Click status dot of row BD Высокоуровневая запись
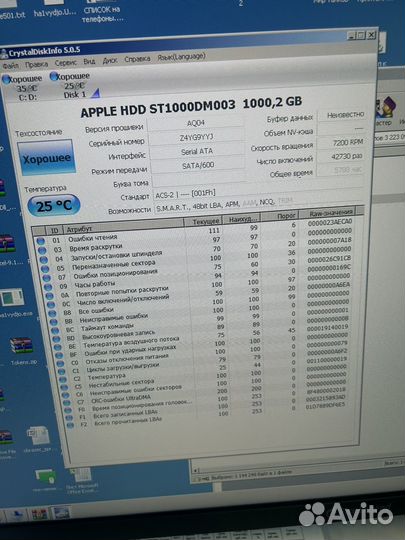This screenshot has height=540, width=405. coord(56,339)
